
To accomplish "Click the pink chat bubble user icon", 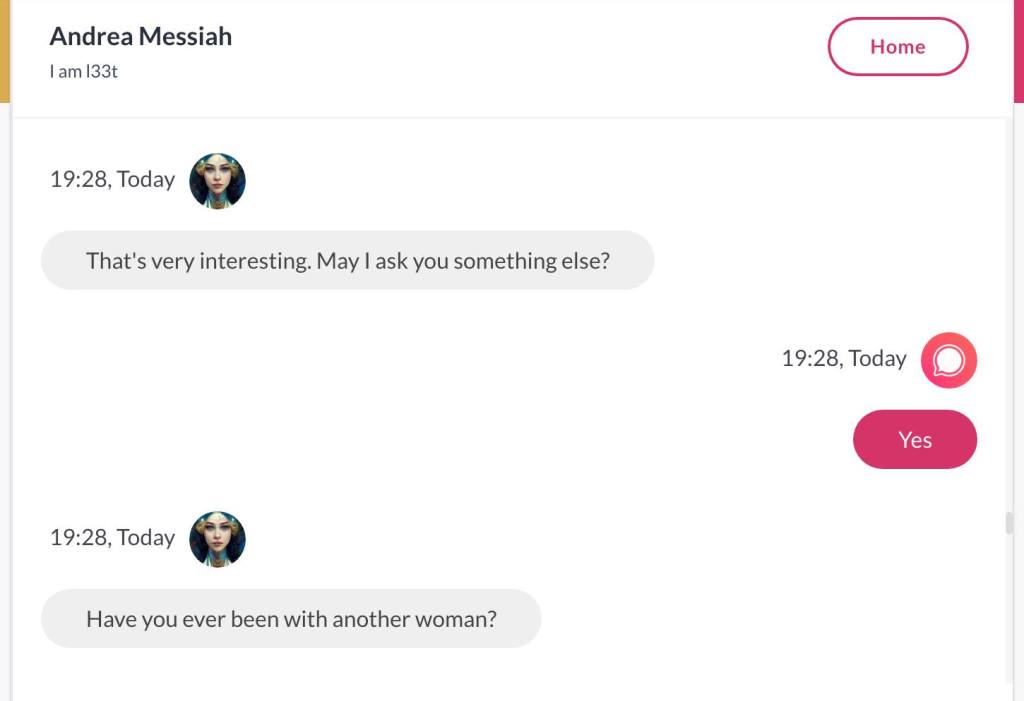I will 948,360.
